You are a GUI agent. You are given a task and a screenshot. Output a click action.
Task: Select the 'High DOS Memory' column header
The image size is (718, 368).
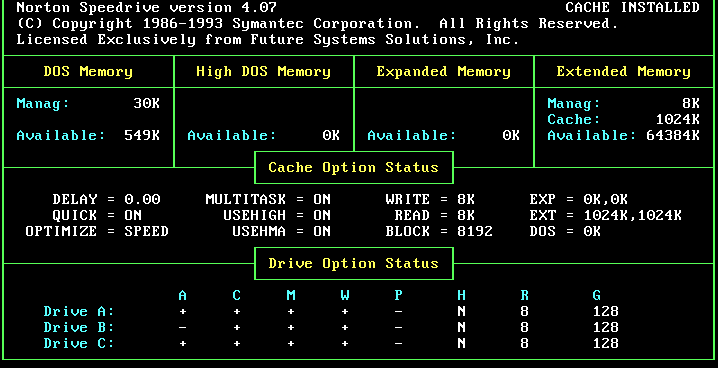click(263, 72)
